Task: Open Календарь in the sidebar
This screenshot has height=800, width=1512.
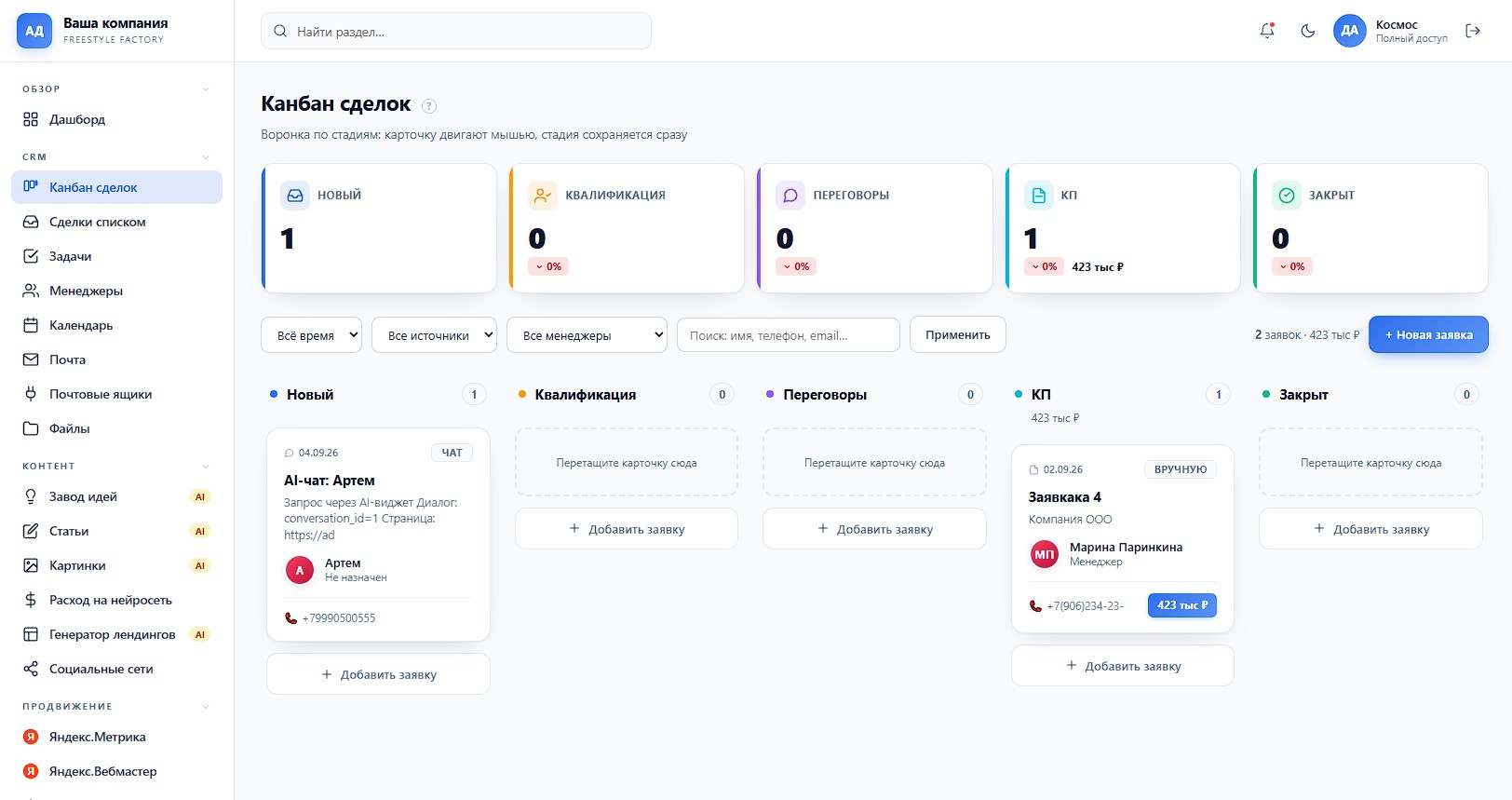Action: [116, 325]
